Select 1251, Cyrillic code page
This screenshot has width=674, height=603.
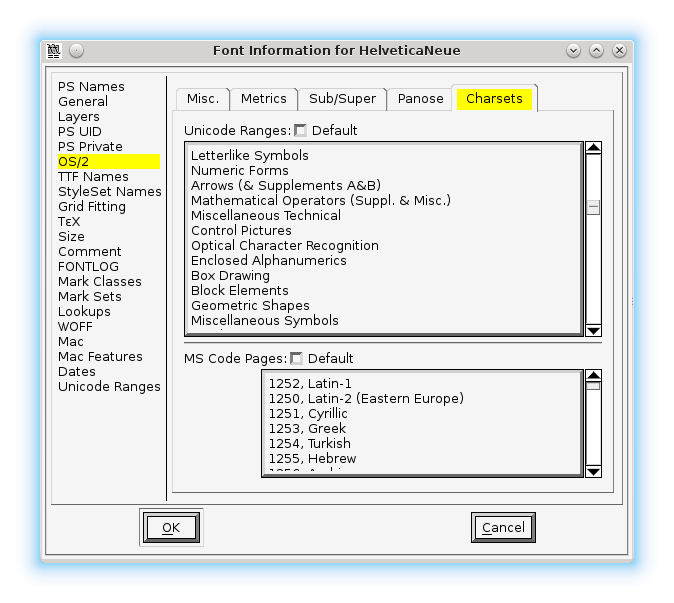click(308, 414)
